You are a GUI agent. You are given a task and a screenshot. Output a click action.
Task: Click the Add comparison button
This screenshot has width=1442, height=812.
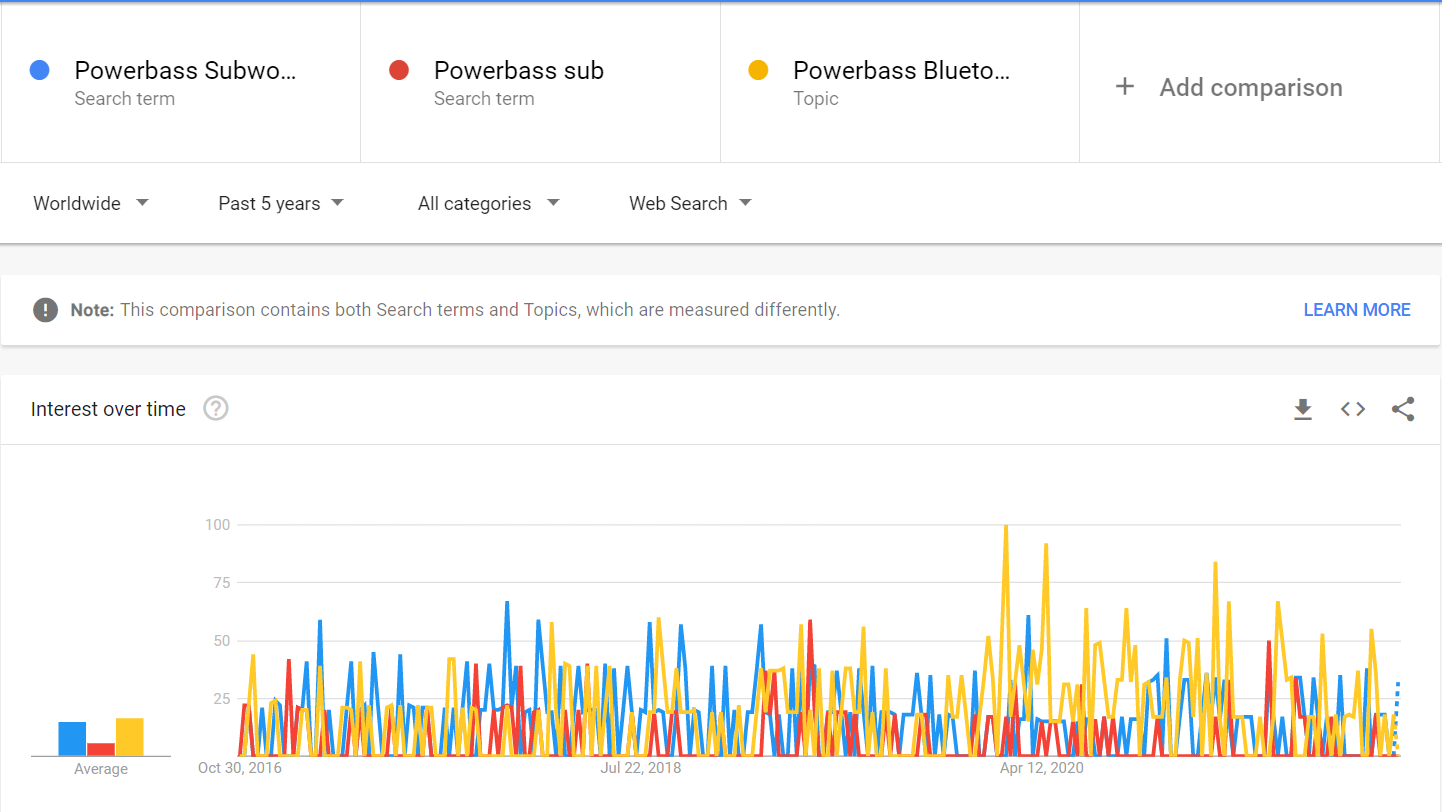tap(1250, 88)
